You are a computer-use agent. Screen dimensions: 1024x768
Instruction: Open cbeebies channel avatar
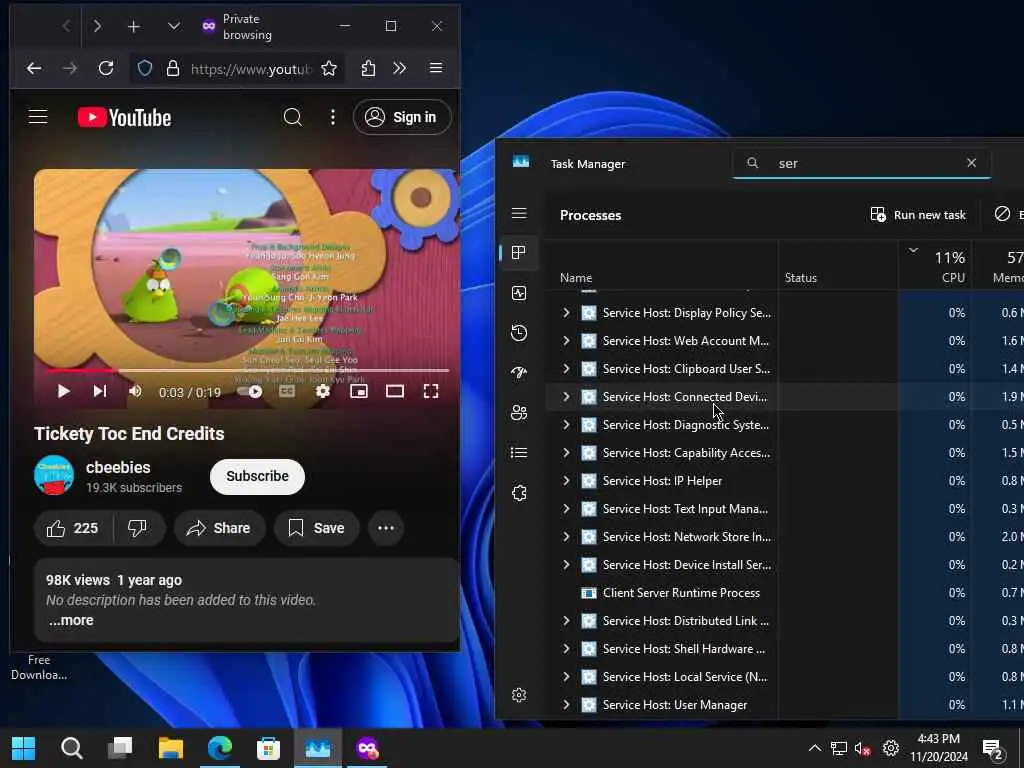click(54, 475)
